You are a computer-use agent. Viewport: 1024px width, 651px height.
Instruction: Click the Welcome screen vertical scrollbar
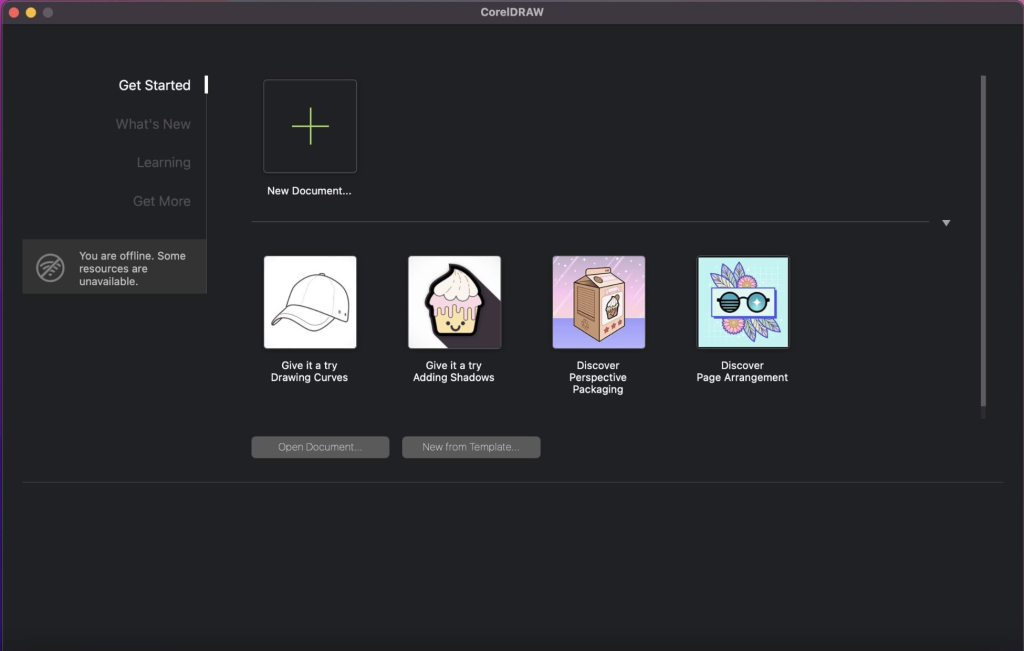pyautogui.click(x=983, y=242)
